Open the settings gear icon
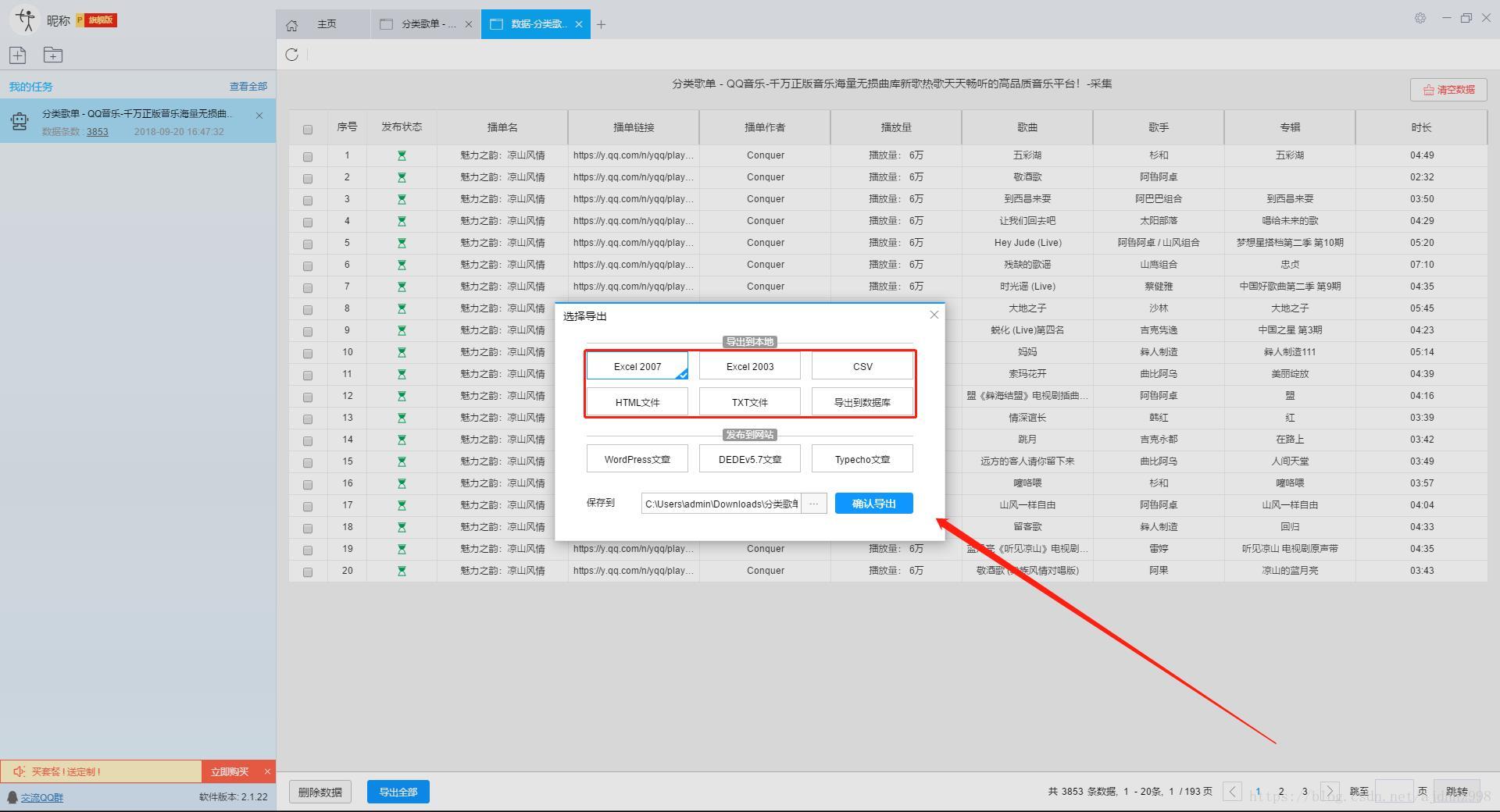1500x812 pixels. pos(1420,18)
